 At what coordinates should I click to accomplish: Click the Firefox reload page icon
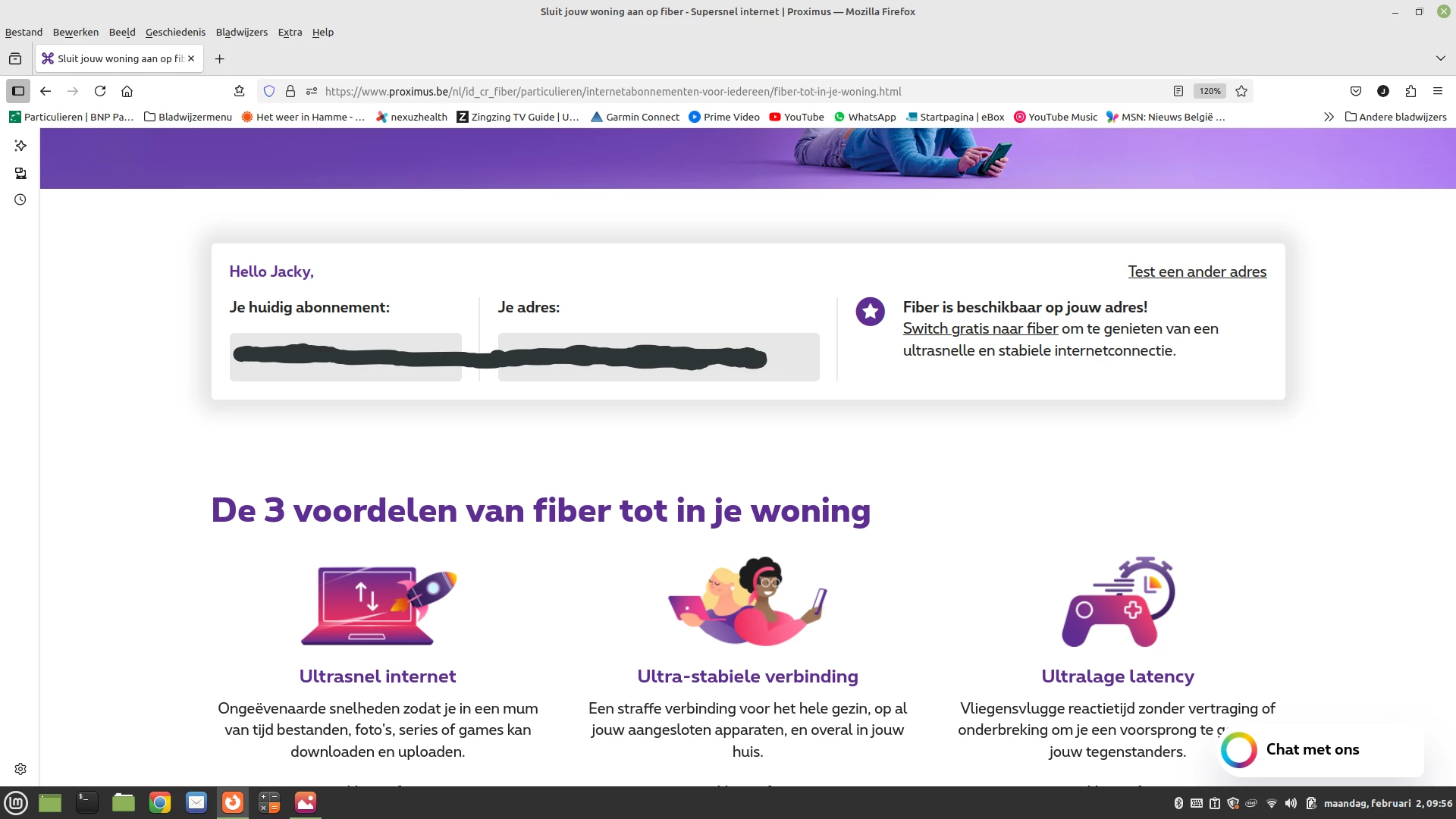coord(100,91)
